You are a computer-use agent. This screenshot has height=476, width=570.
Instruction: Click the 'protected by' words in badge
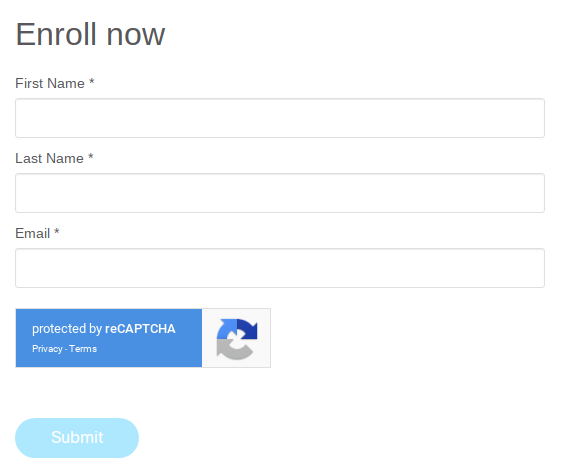(x=67, y=329)
